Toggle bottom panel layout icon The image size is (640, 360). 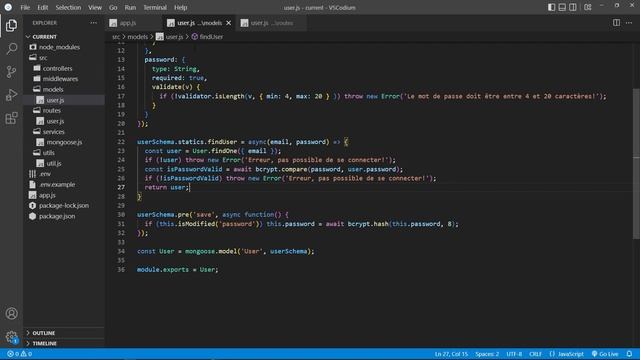coord(562,7)
